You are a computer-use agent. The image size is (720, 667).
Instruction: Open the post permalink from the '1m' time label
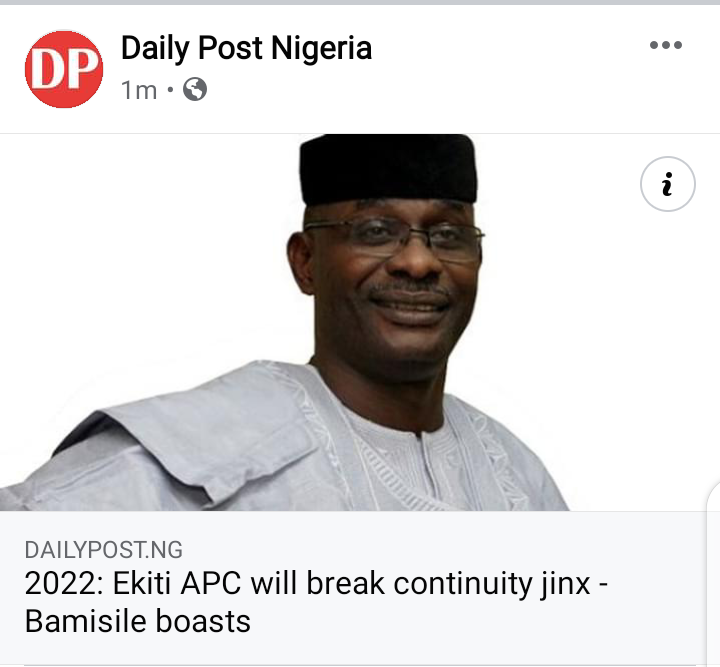139,90
